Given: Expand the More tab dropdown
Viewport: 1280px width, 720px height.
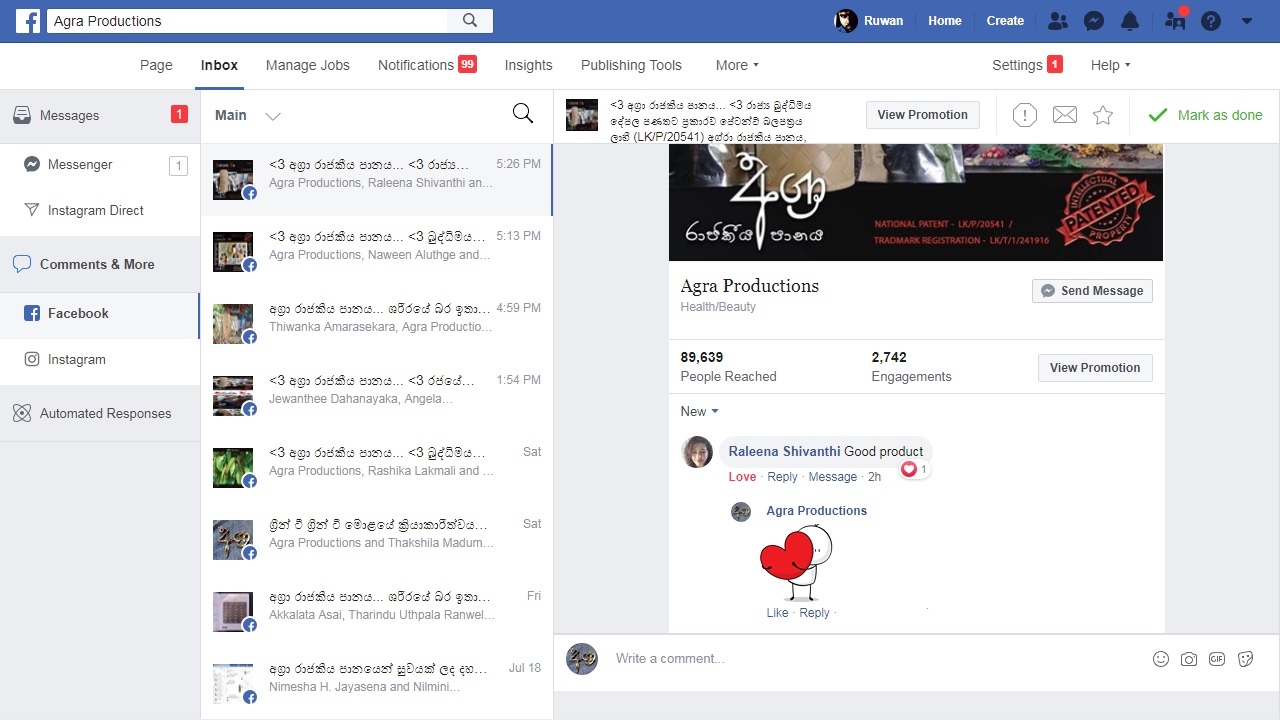Looking at the screenshot, I should 737,65.
